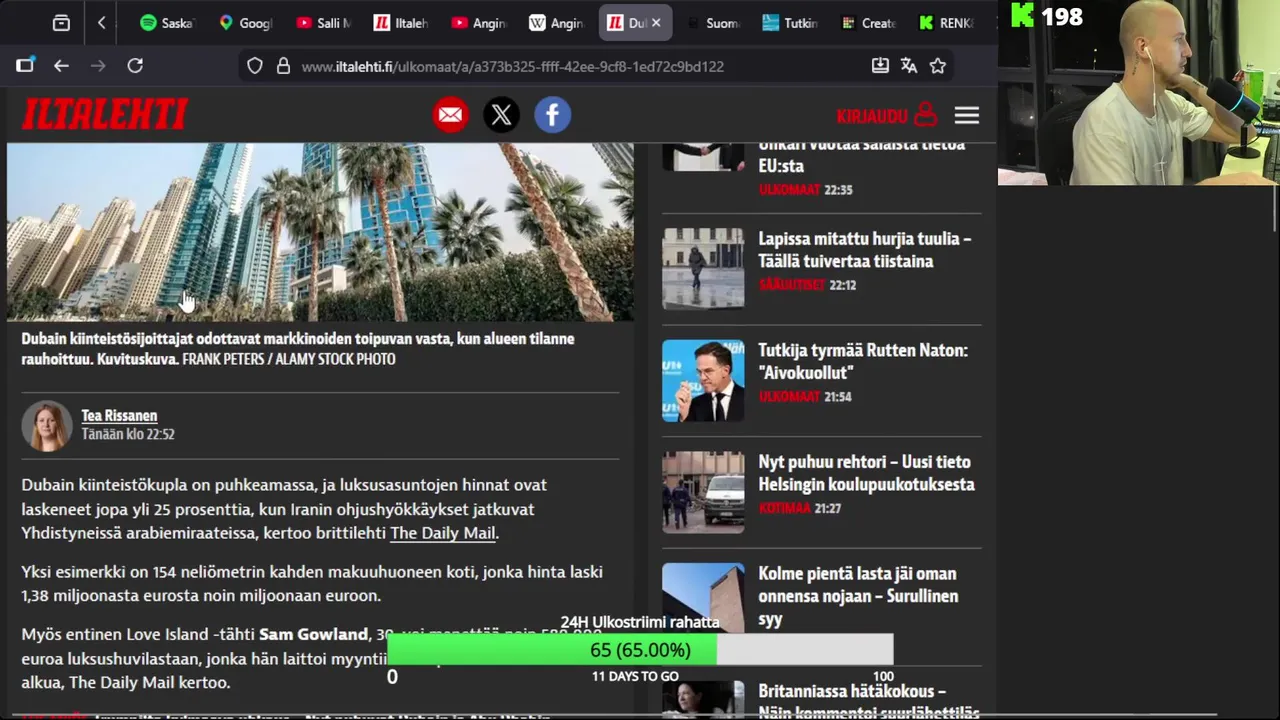Open the Dubai skyscrapers article image
Image resolution: width=1280 pixels, height=720 pixels.
(x=320, y=232)
